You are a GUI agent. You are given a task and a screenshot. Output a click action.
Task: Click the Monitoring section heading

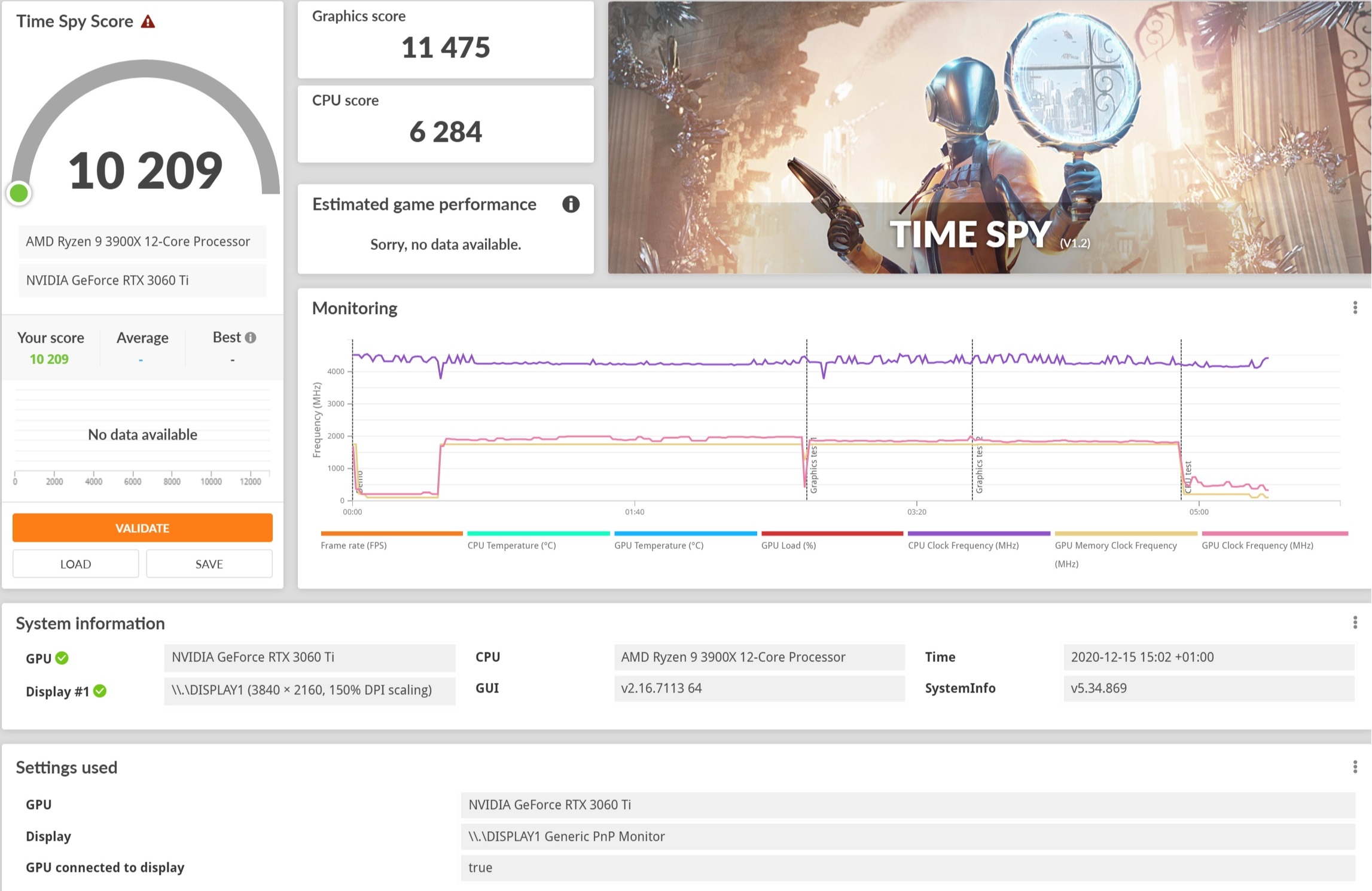pos(355,308)
